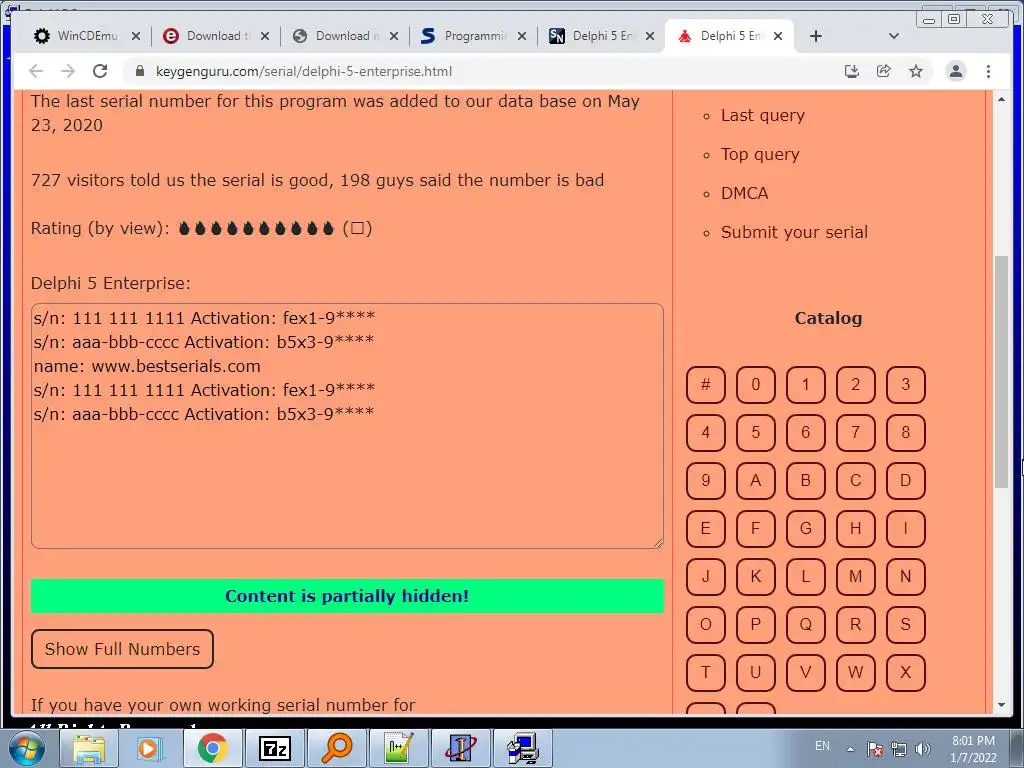Close the active Delphi 5 tab

(778, 36)
